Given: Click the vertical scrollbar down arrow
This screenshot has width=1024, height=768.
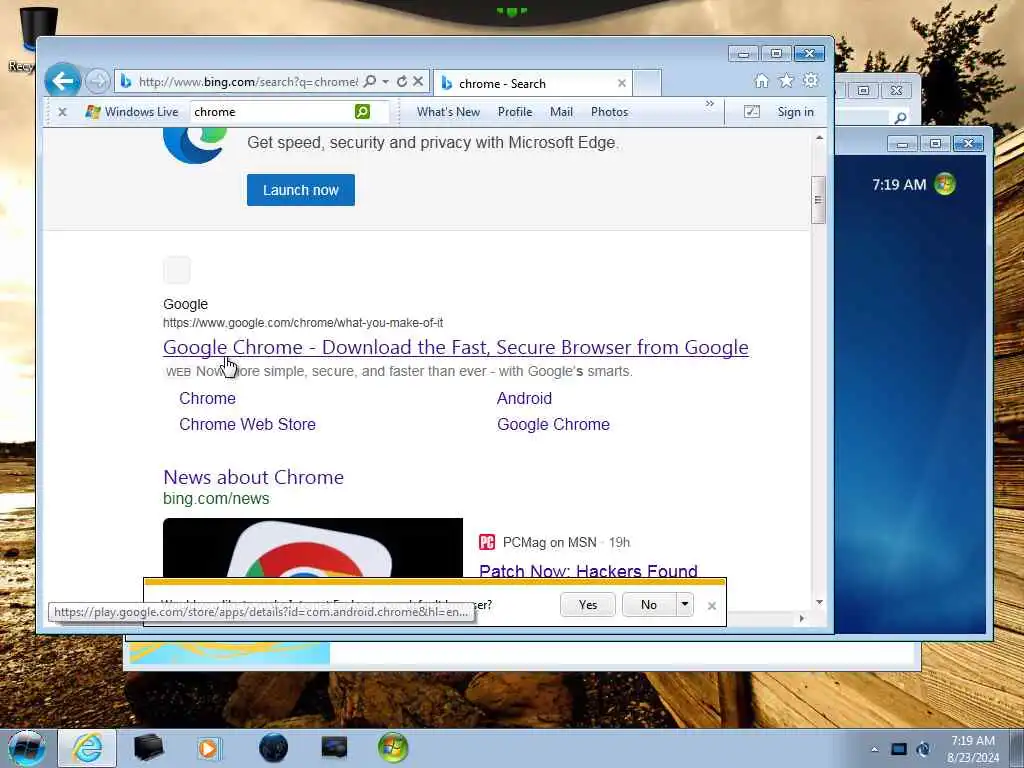Looking at the screenshot, I should coord(819,602).
